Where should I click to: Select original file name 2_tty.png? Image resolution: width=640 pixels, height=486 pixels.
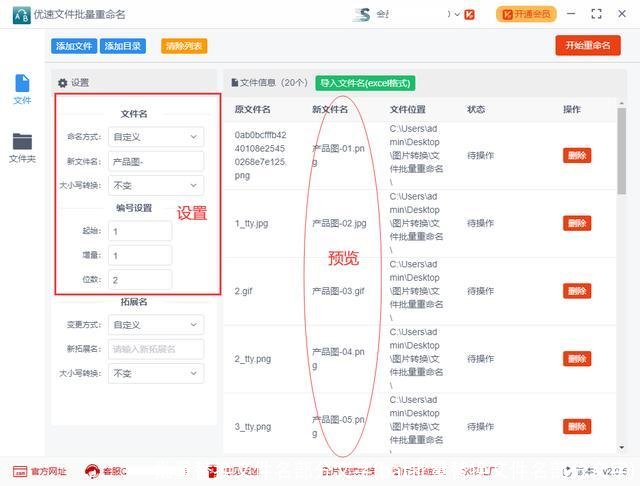253,359
